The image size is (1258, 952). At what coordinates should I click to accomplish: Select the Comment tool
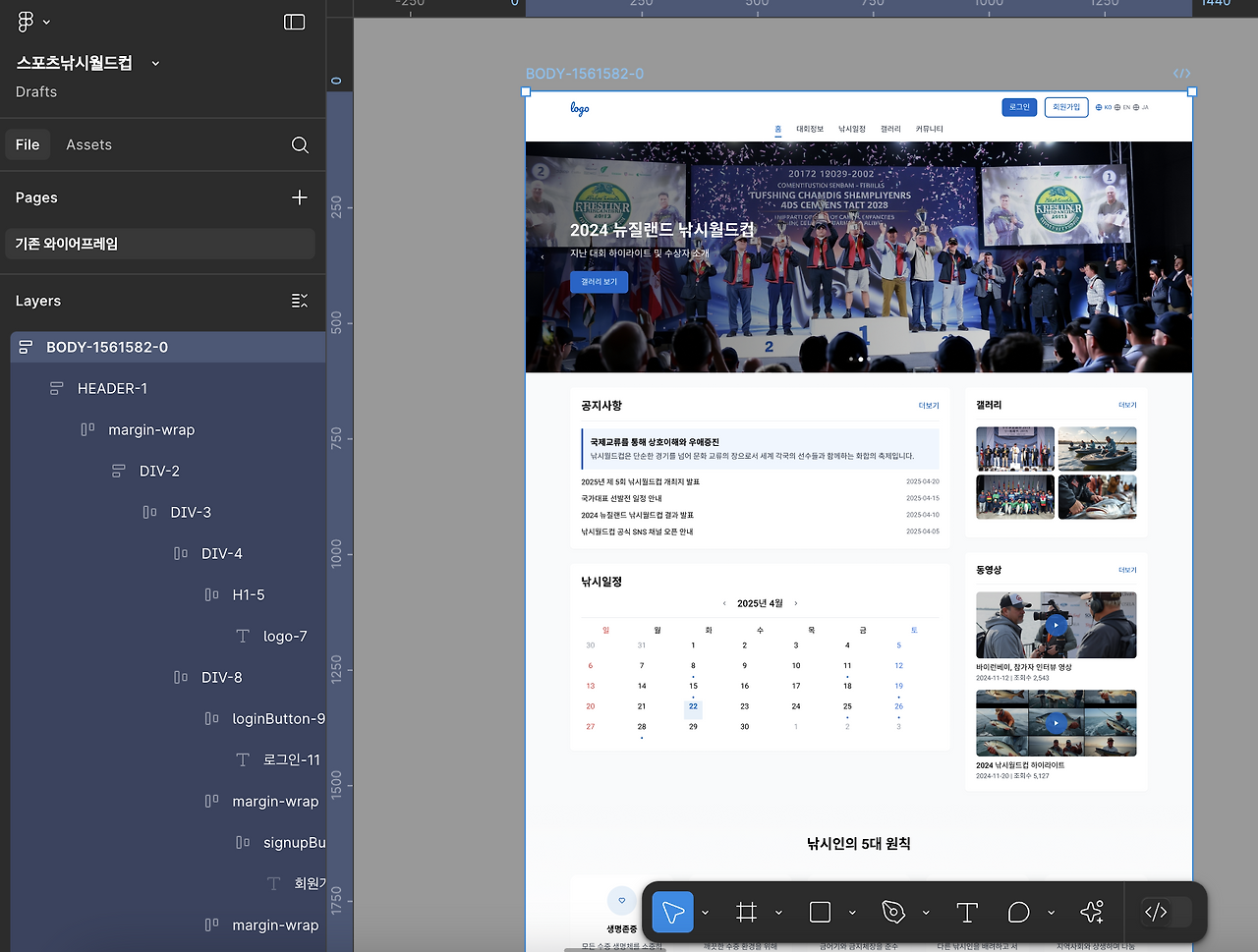pyautogui.click(x=1019, y=913)
